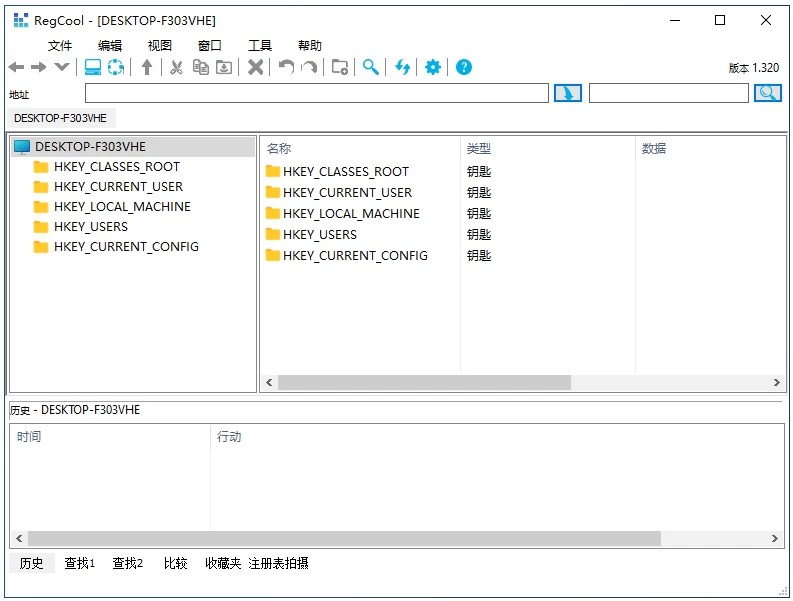The height and width of the screenshot is (601, 793).
Task: Click the blue computer registry icon
Action: point(93,67)
